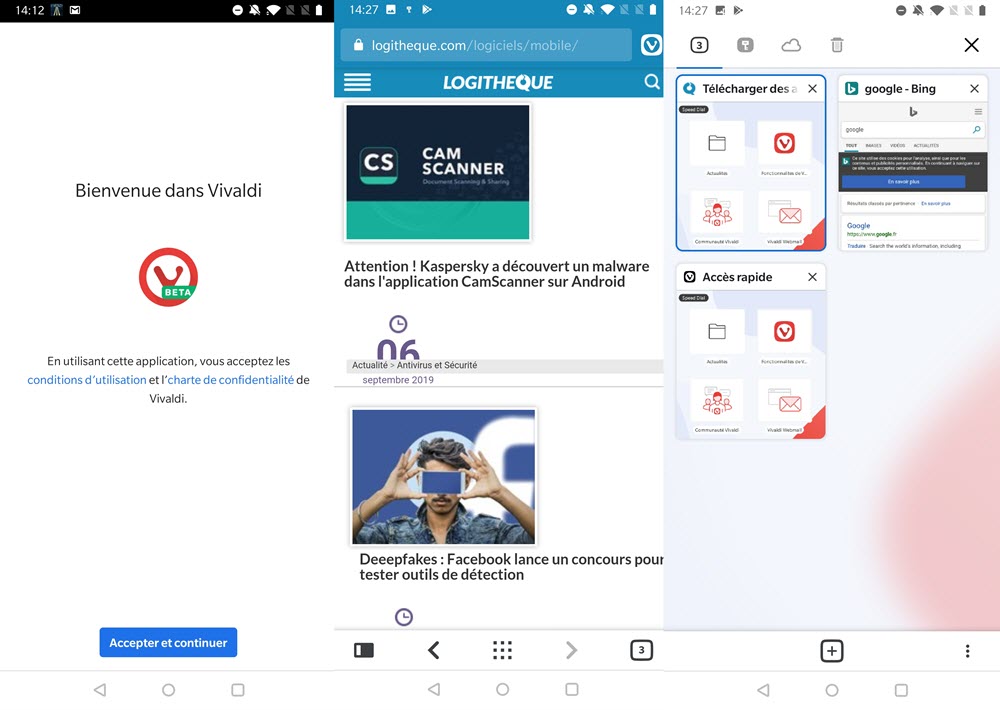1000x710 pixels.
Task: Close the google - Bing tab
Action: pyautogui.click(x=974, y=89)
